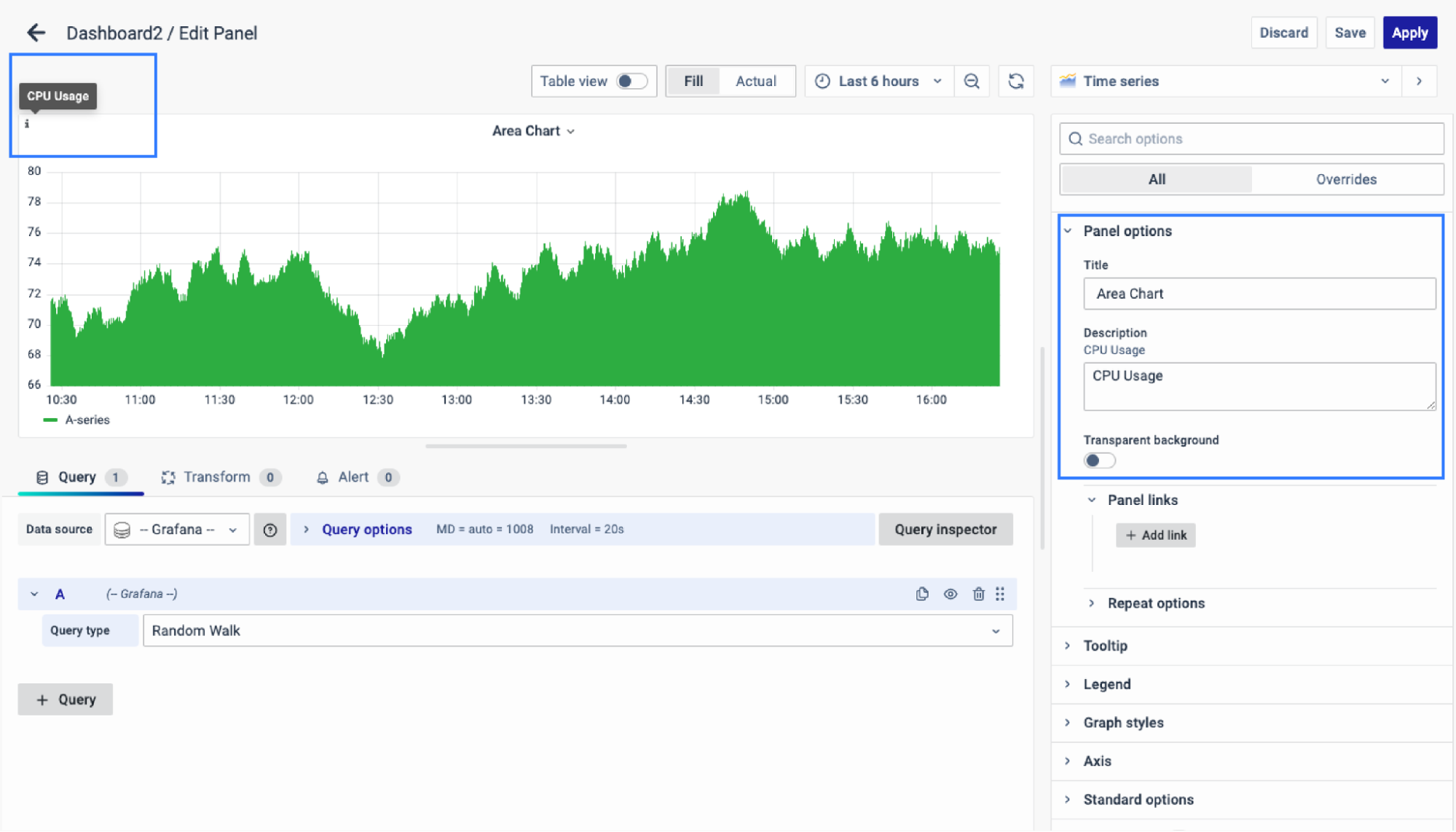Click the refresh dashboard icon
Viewport: 1456px width, 832px height.
1016,81
